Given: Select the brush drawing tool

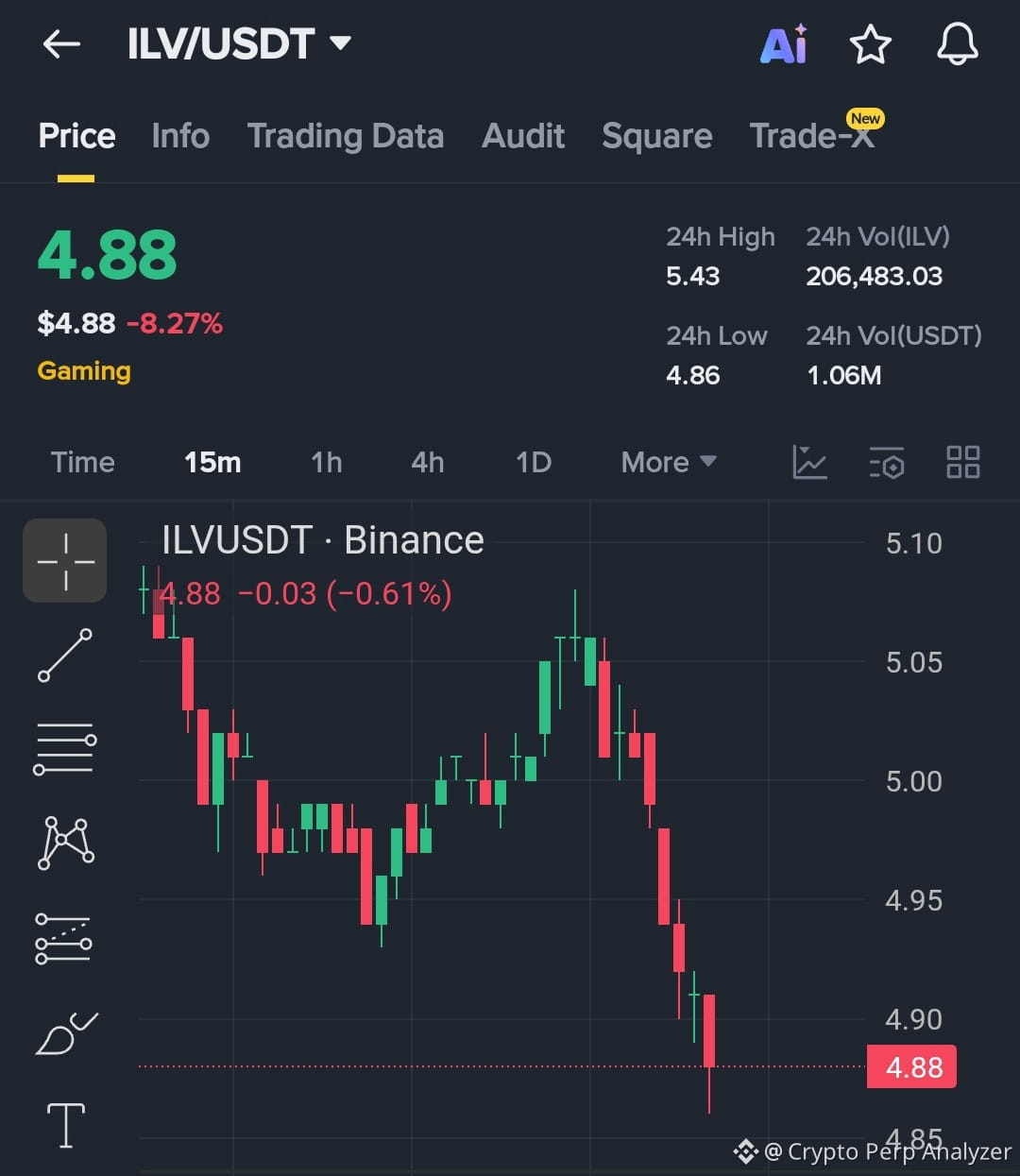Looking at the screenshot, I should pyautogui.click(x=66, y=1032).
